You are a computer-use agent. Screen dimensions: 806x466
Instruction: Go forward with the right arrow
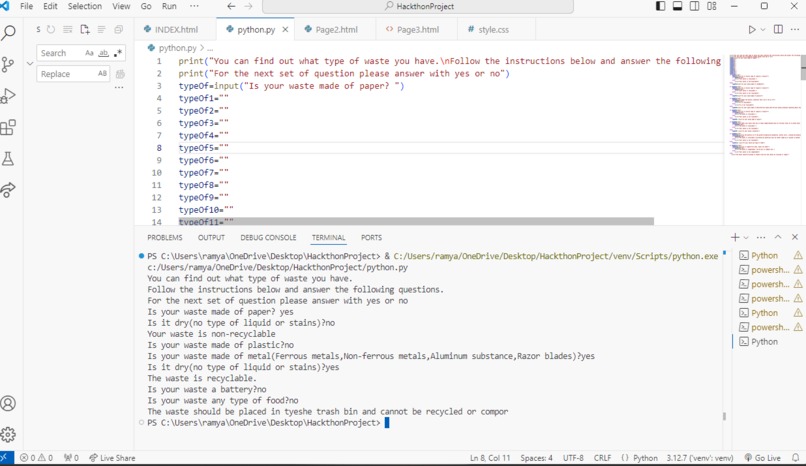pyautogui.click(x=248, y=6)
